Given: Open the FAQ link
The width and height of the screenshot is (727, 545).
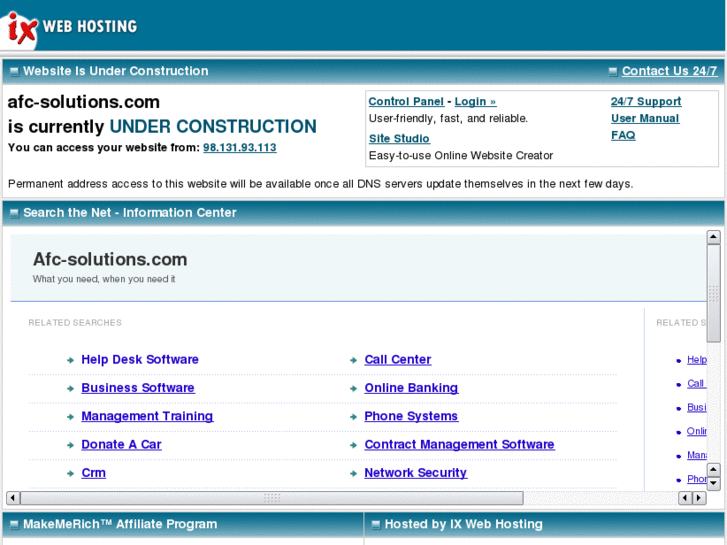Looking at the screenshot, I should point(623,135).
